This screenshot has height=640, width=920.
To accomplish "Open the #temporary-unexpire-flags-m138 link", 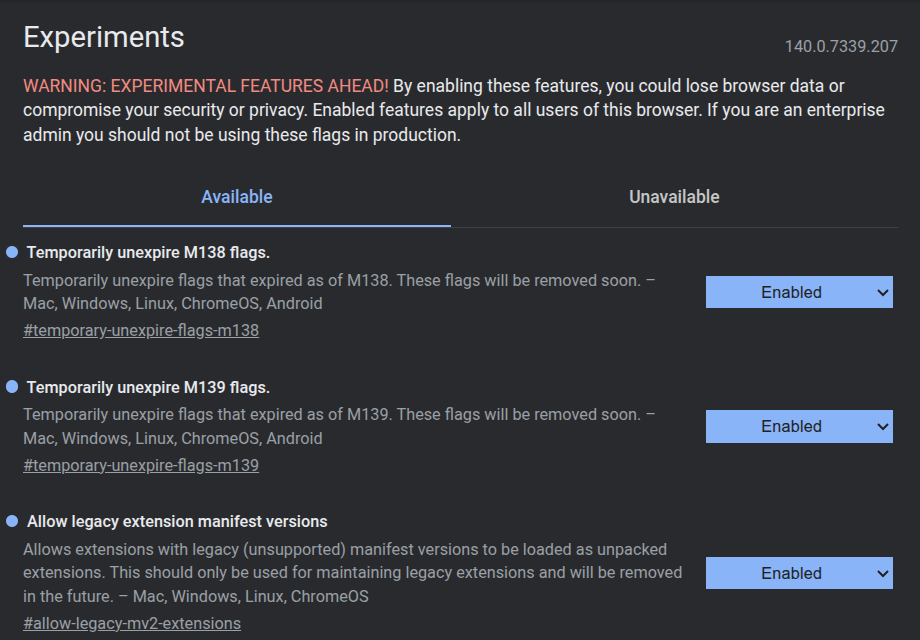I will point(140,329).
